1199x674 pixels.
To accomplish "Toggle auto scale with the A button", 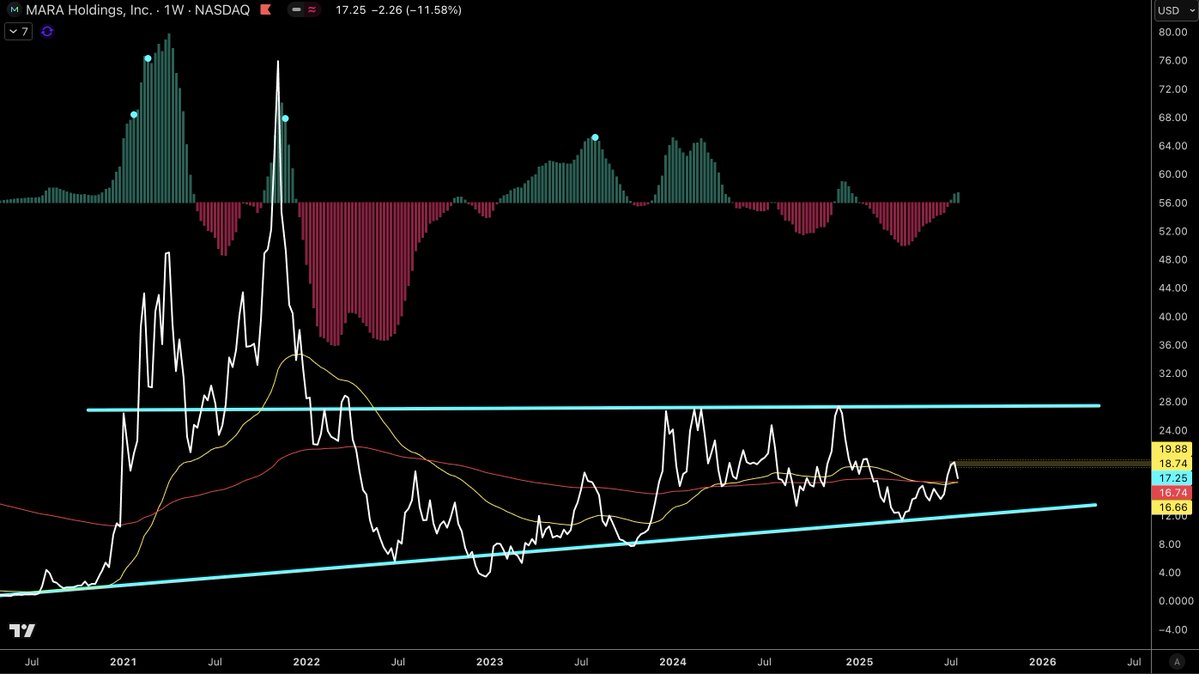I will [1176, 662].
